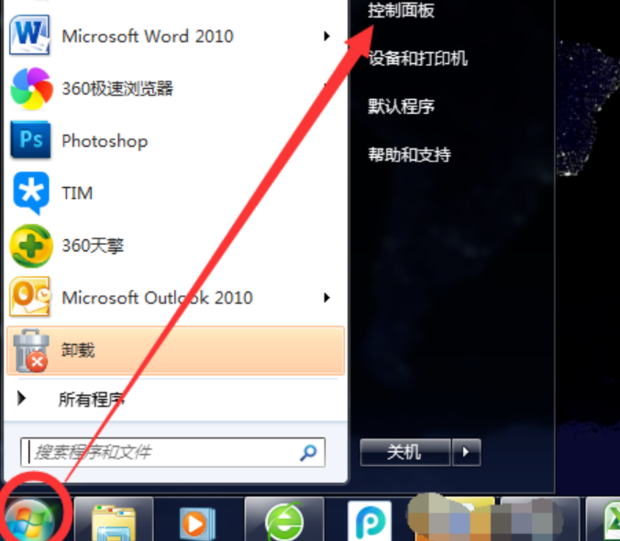620x541 pixels.
Task: Click the Photoshop label text
Action: pyautogui.click(x=105, y=141)
